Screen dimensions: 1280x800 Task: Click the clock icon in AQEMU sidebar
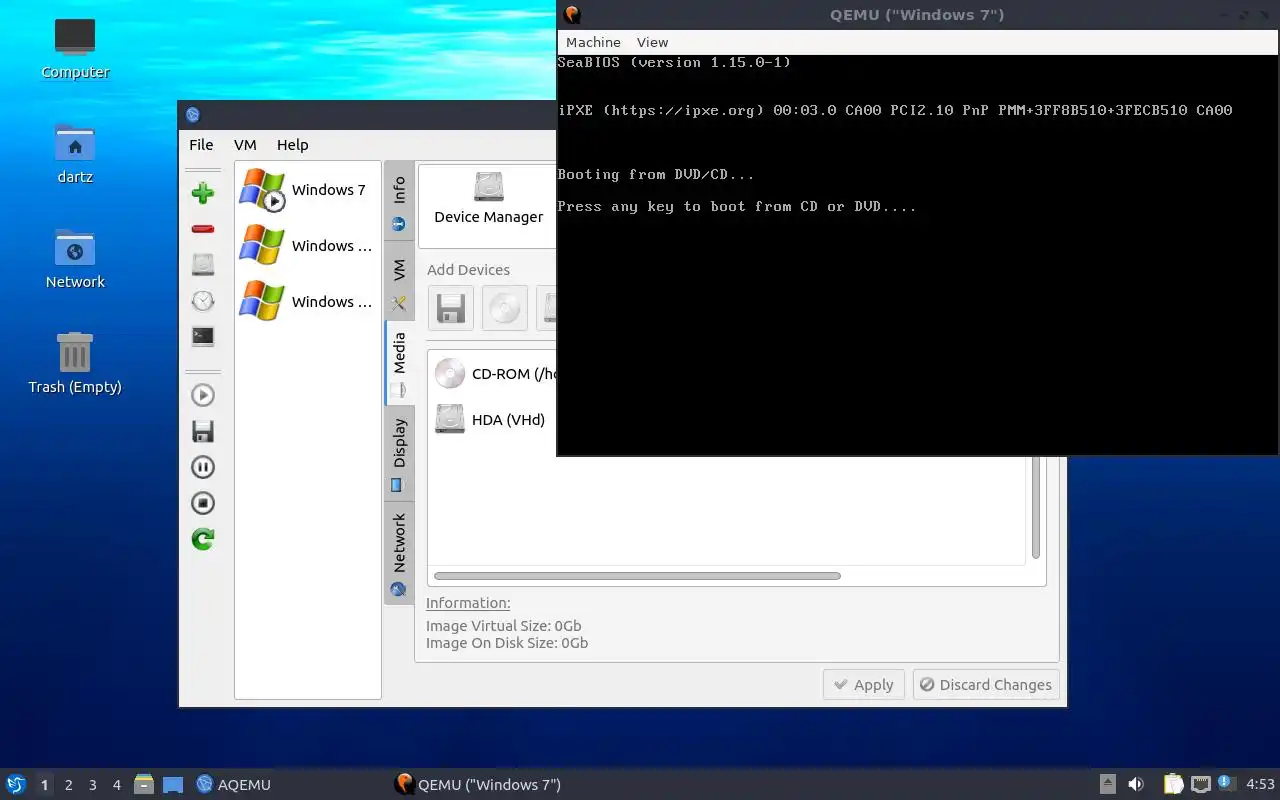203,301
